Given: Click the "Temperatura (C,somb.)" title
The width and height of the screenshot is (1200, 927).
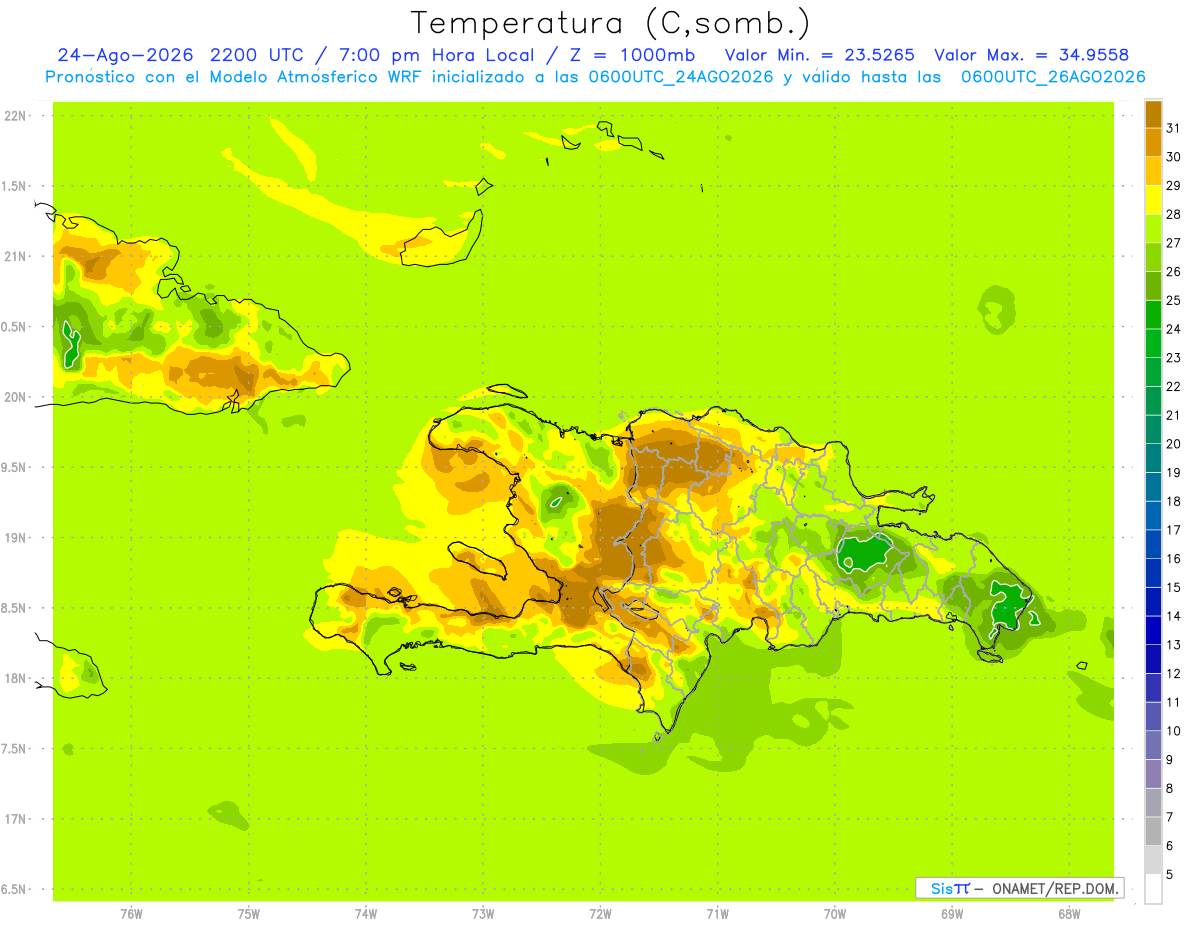Looking at the screenshot, I should [611, 24].
